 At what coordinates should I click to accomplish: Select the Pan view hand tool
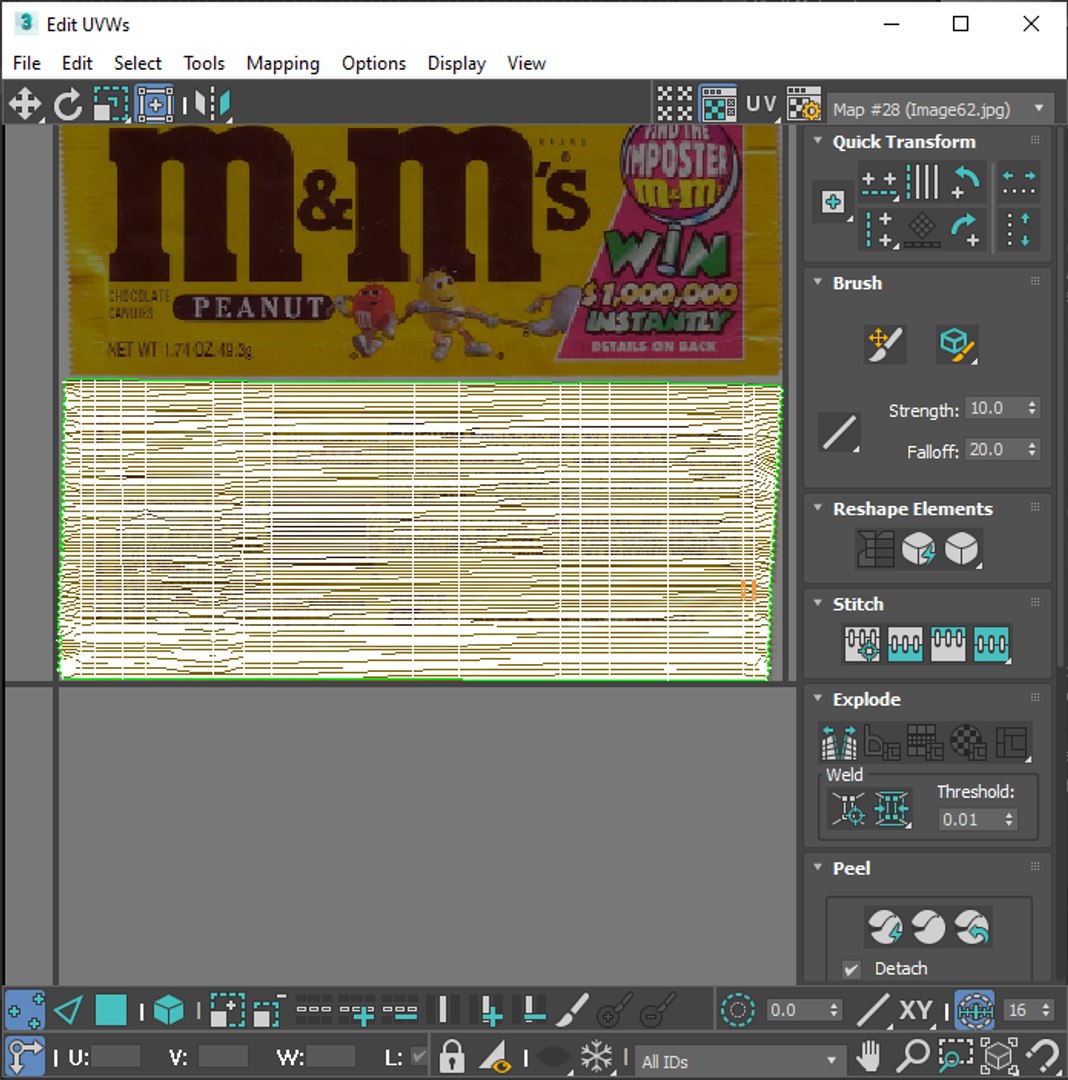coord(870,1056)
